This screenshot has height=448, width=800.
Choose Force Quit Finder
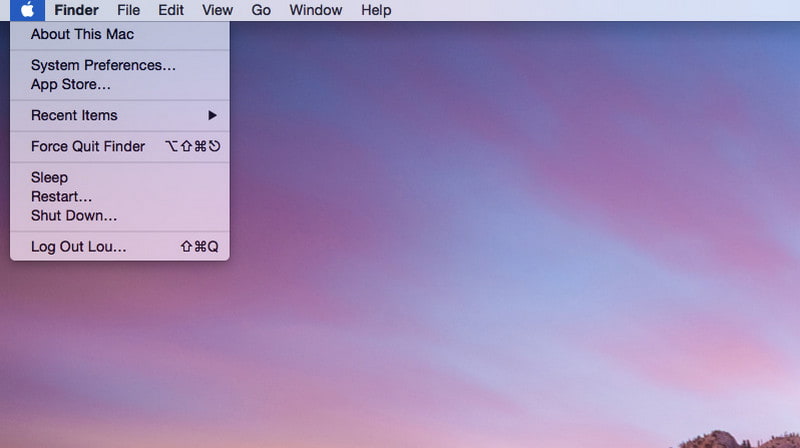coord(88,146)
